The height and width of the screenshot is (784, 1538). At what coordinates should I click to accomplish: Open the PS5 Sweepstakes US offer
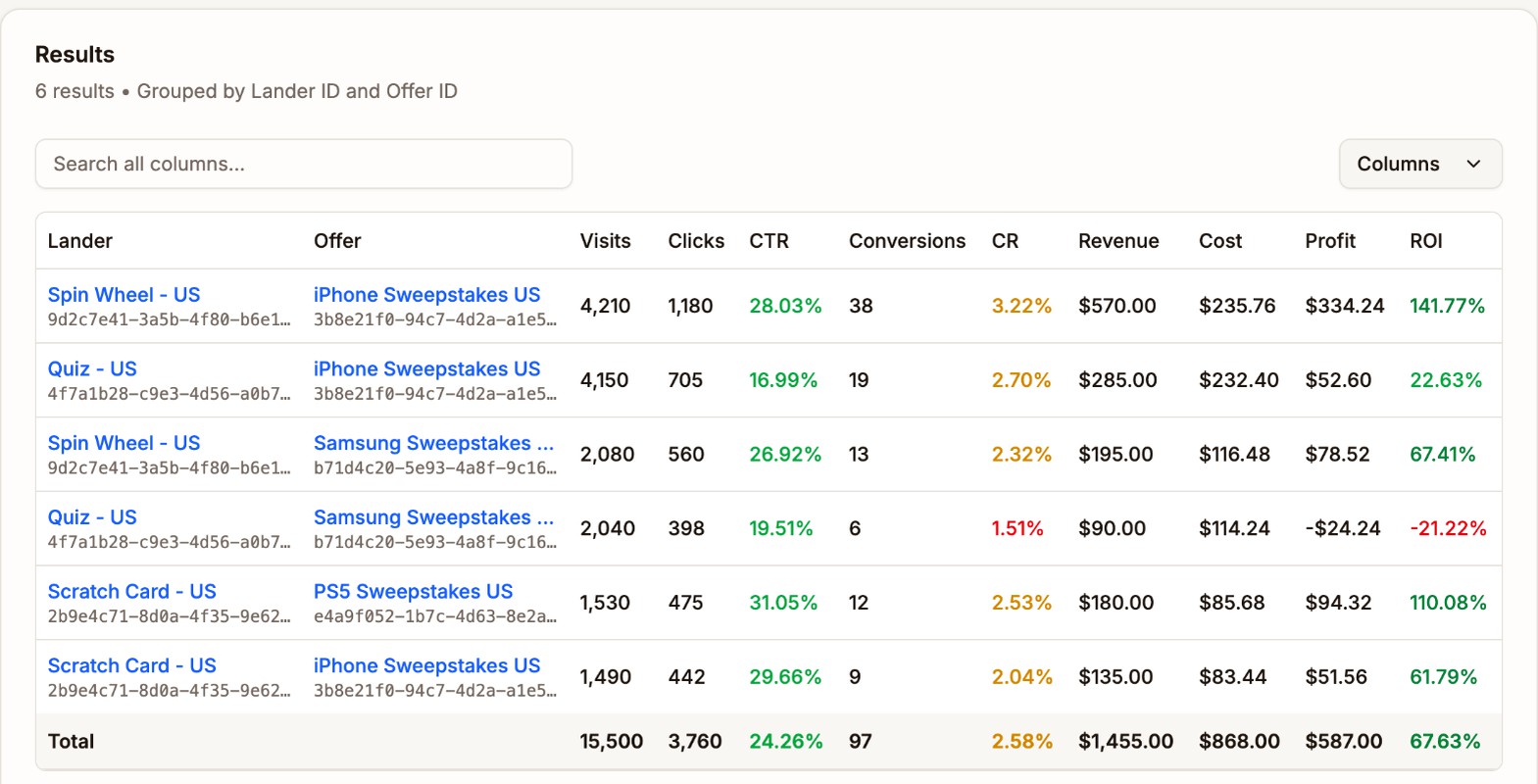413,592
